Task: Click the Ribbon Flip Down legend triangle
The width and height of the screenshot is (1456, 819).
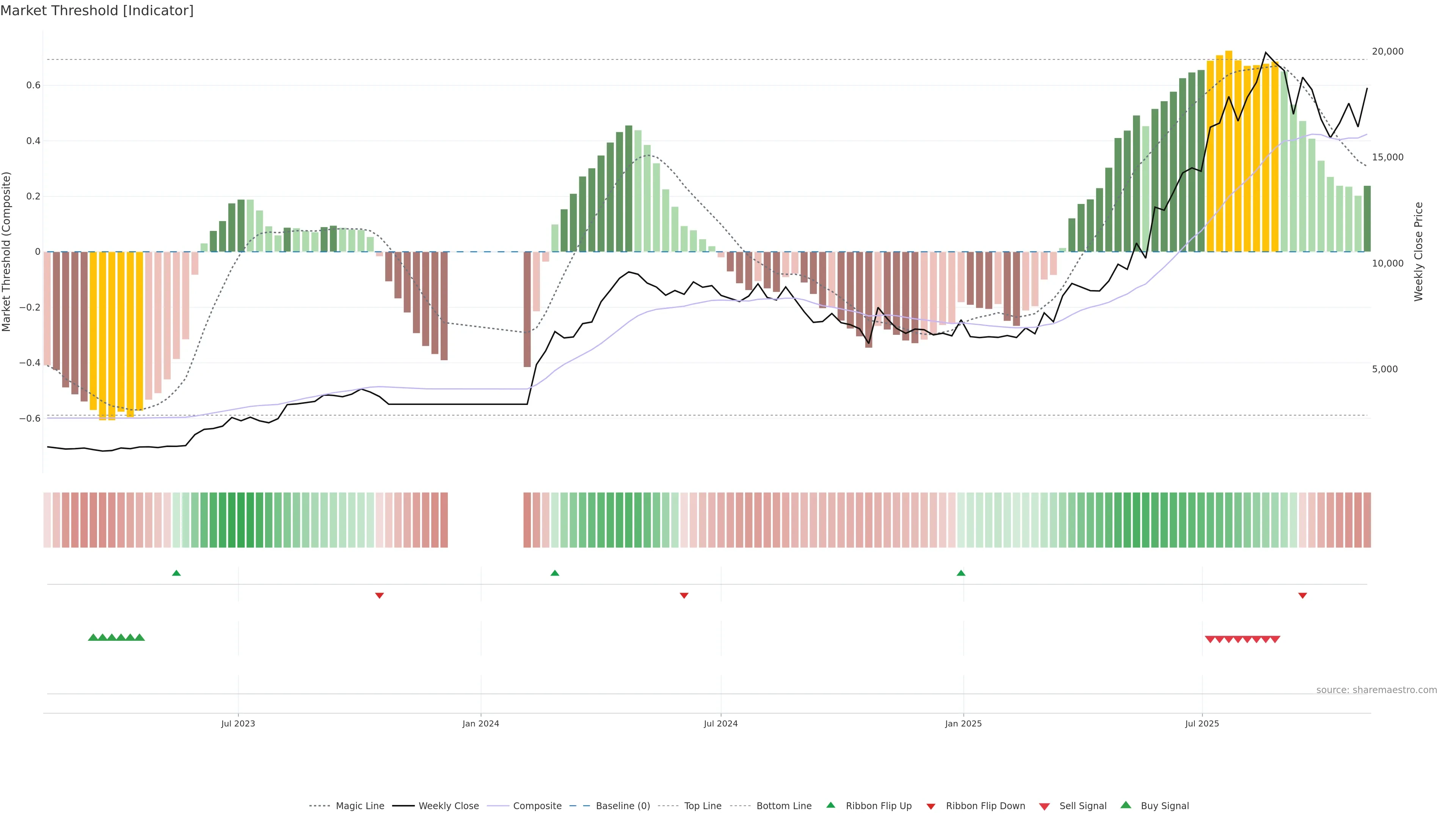Action: (x=931, y=806)
